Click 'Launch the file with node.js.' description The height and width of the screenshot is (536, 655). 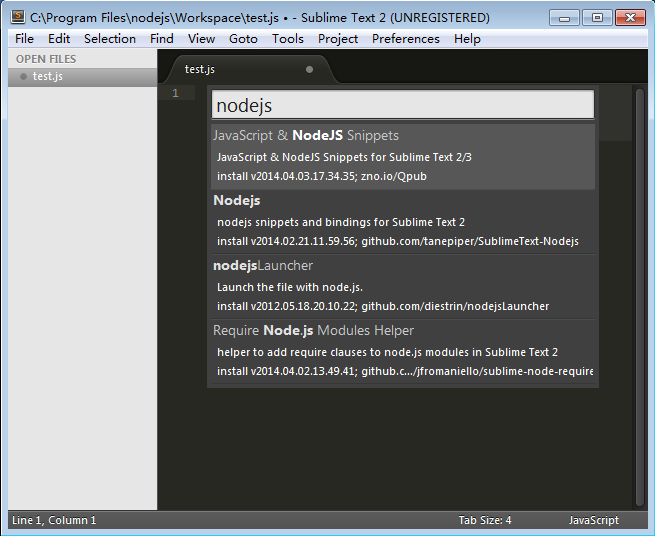290,287
